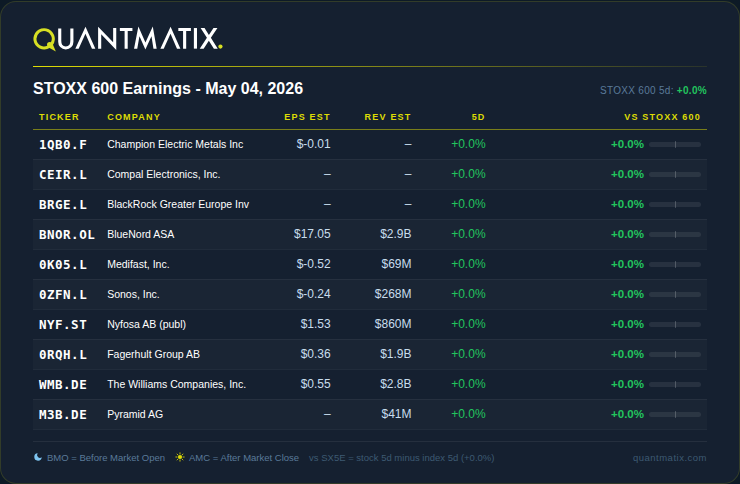The height and width of the screenshot is (484, 740).
Task: Click EPS estimate $1.53
Action: pos(315,324)
